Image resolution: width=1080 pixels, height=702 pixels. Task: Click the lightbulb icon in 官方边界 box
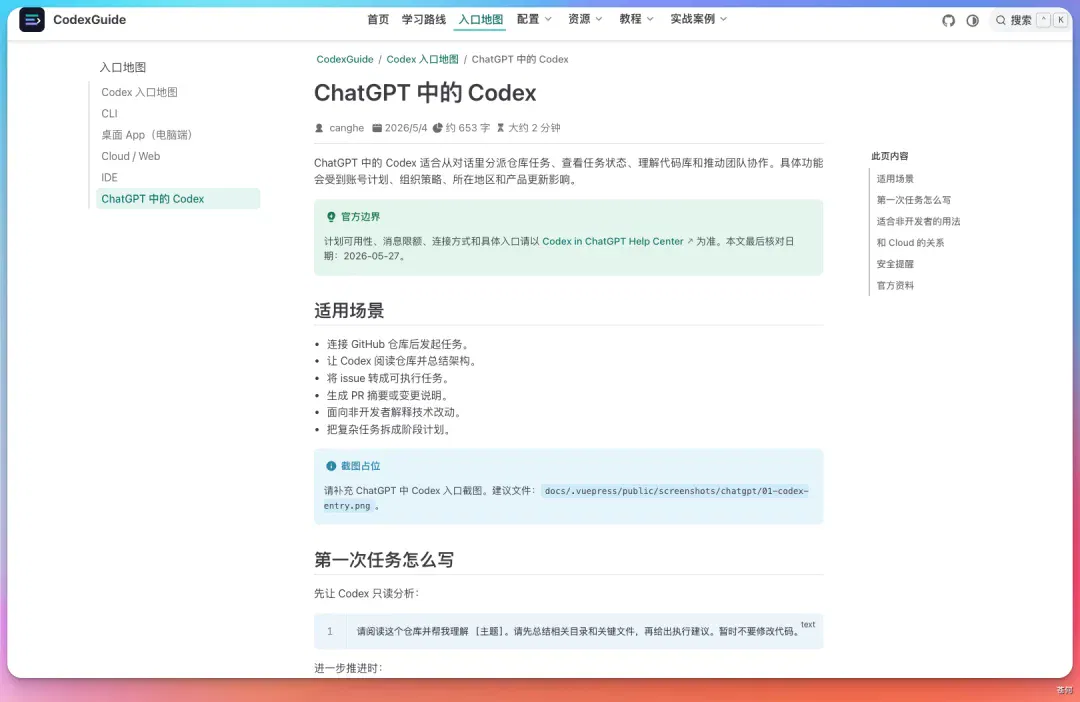331,216
